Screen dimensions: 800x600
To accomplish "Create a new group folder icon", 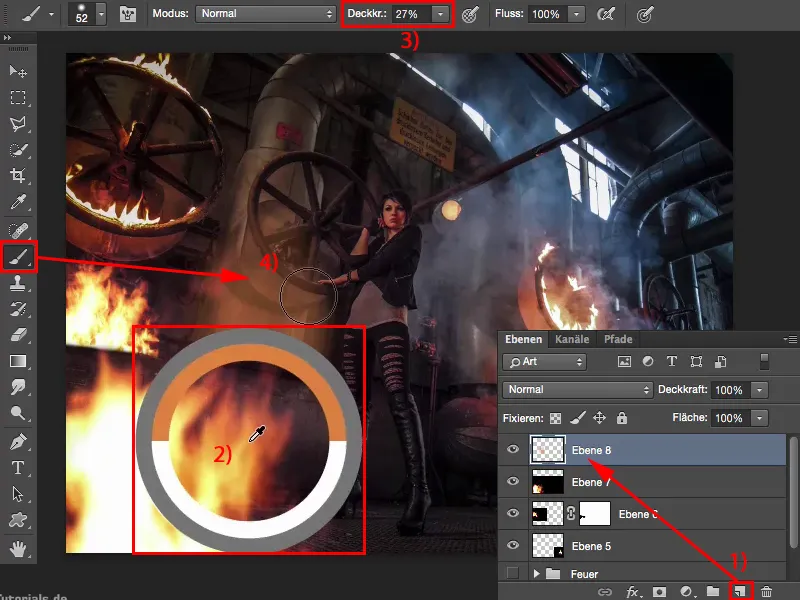I will pyautogui.click(x=713, y=591).
